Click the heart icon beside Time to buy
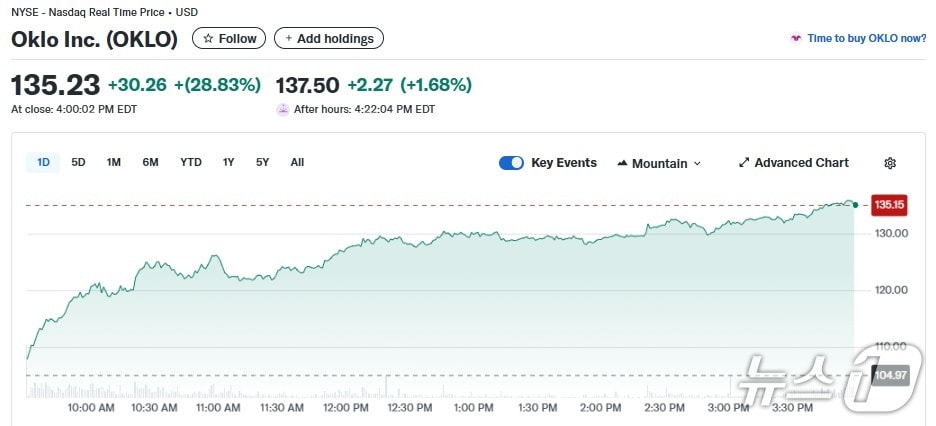Image resolution: width=936 pixels, height=426 pixels. coord(796,38)
